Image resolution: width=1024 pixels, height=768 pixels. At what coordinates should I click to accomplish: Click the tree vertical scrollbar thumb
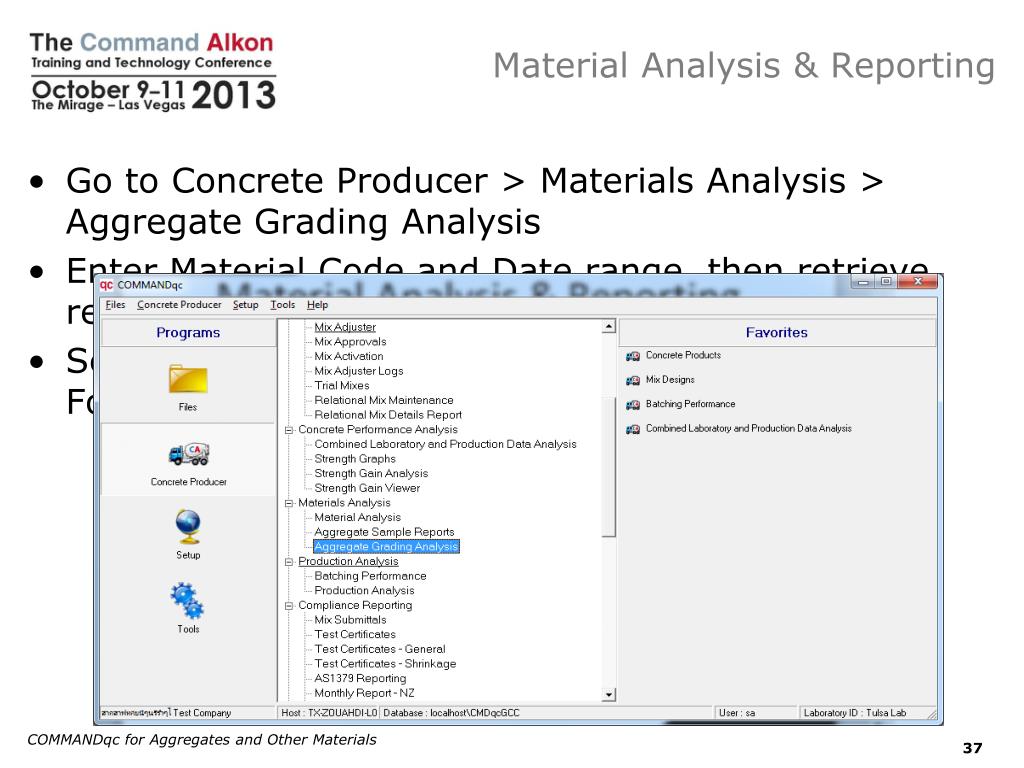[x=609, y=467]
